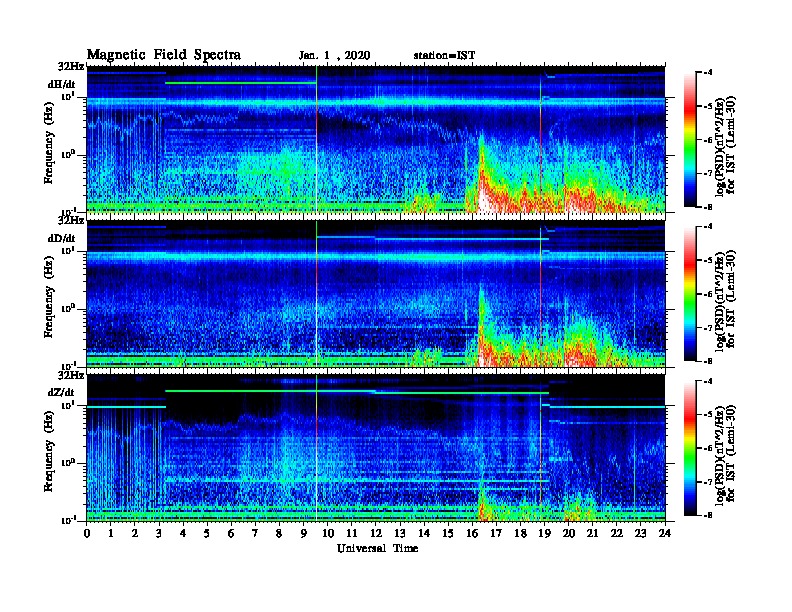Click the Frequency (Hz) label of dH/dt panel
This screenshot has height=612, width=792.
pyautogui.click(x=48, y=143)
